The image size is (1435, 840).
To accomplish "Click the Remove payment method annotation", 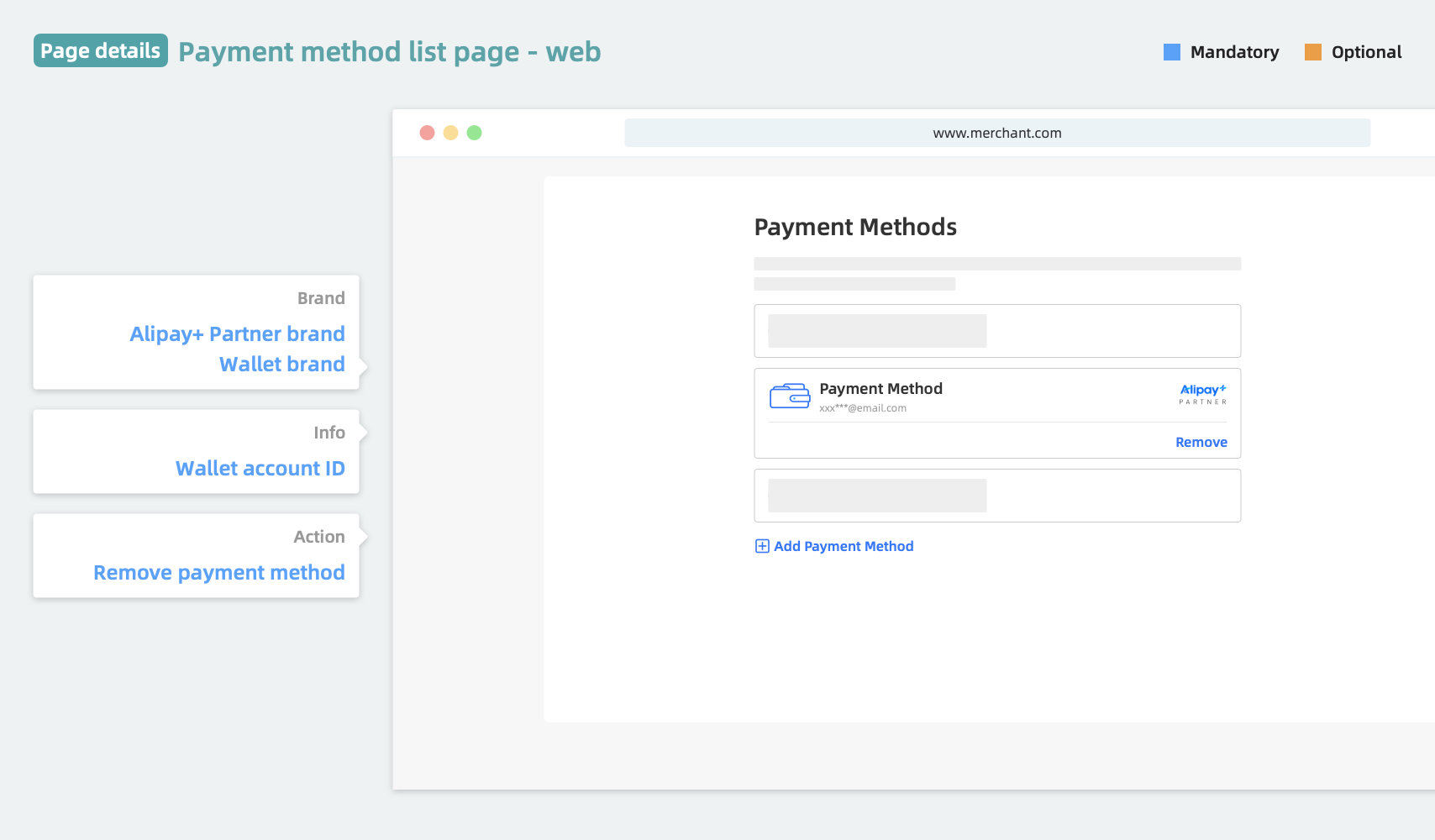I will point(218,572).
